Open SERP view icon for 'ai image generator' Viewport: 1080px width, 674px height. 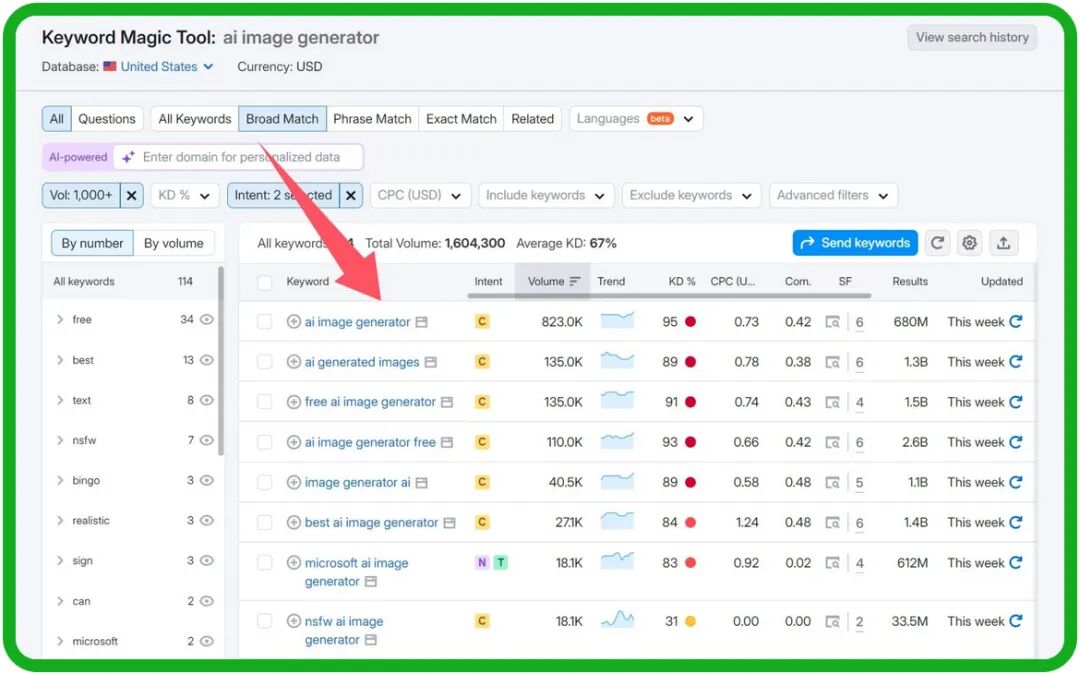pyautogui.click(x=421, y=322)
